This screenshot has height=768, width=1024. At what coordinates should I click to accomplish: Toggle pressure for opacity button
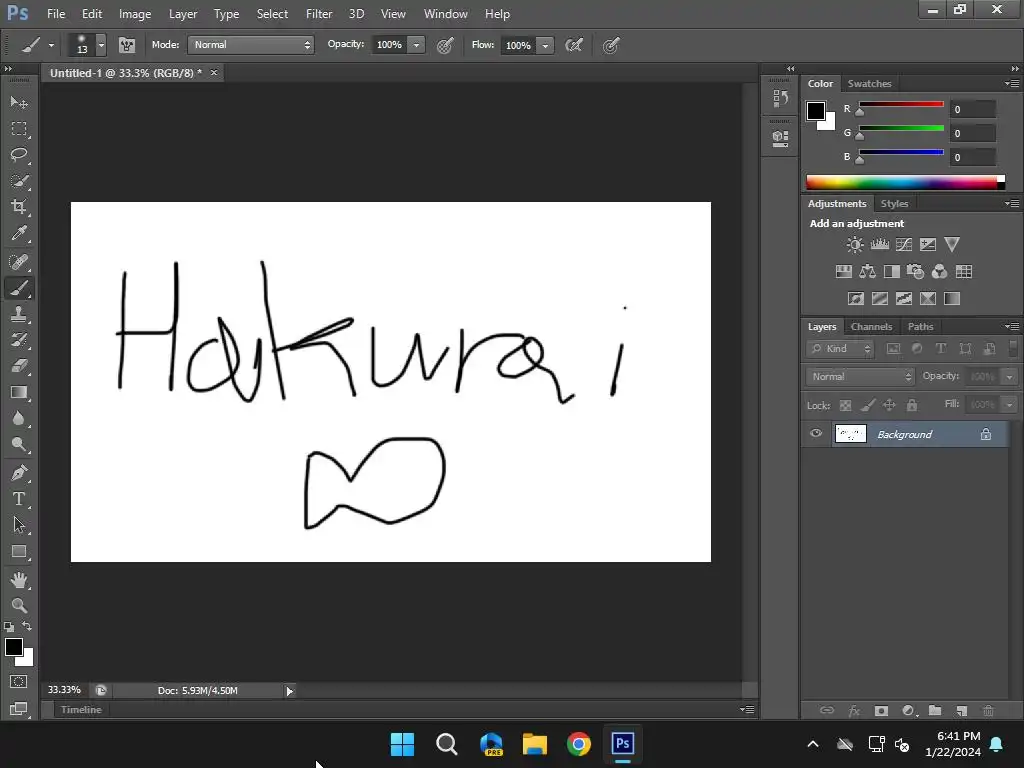coord(445,45)
